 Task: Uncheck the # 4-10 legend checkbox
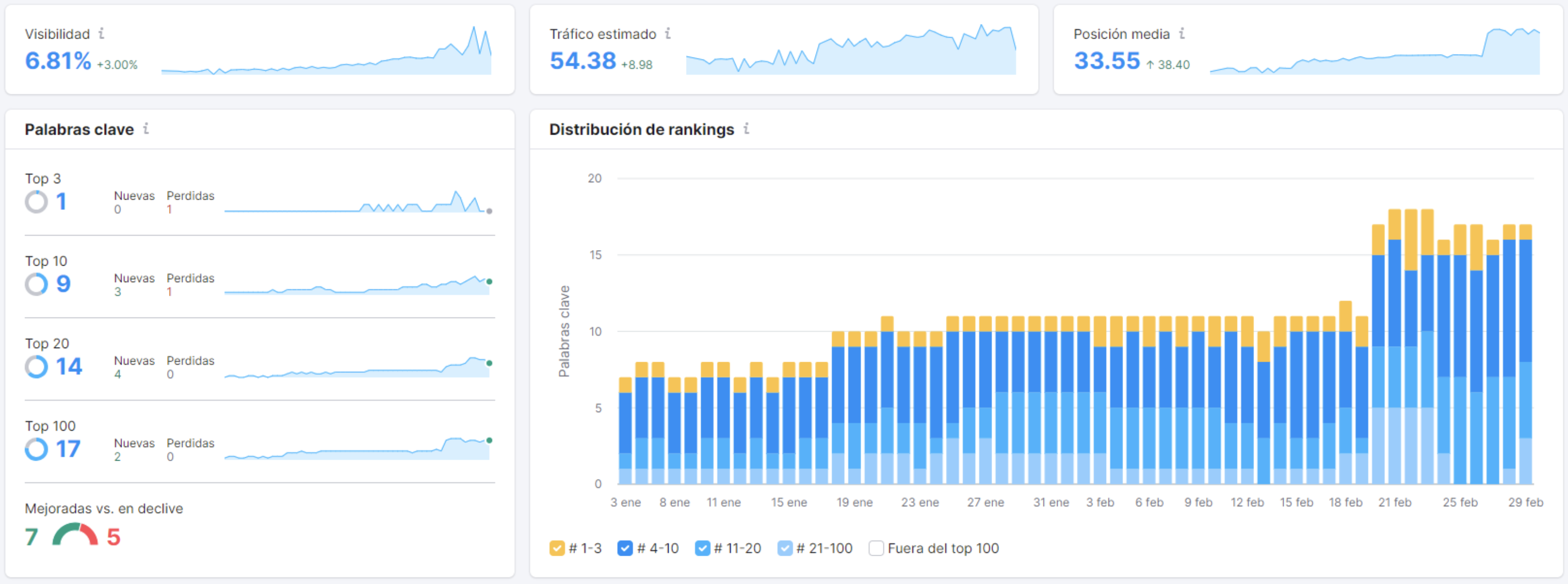(624, 548)
